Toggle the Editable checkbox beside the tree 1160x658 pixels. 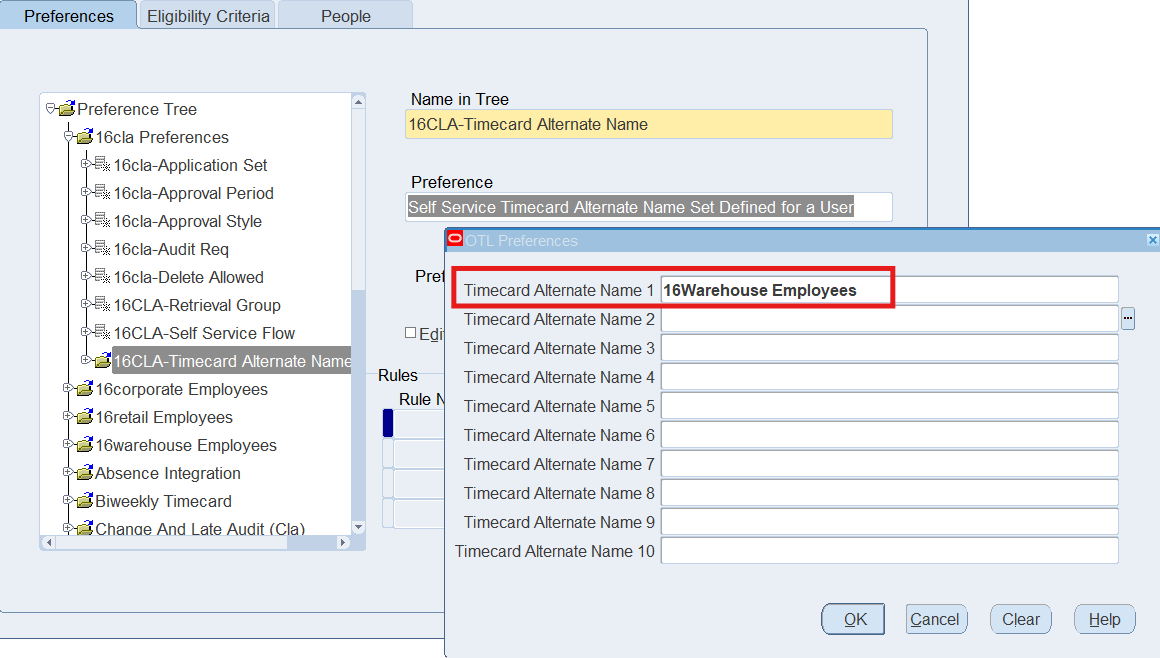(x=410, y=333)
